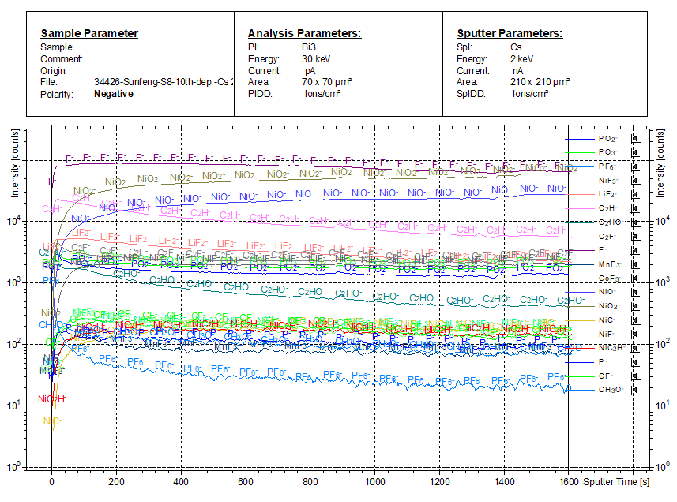
Task: Select the CH3O- legend entry at the bottom
Action: [x=609, y=389]
